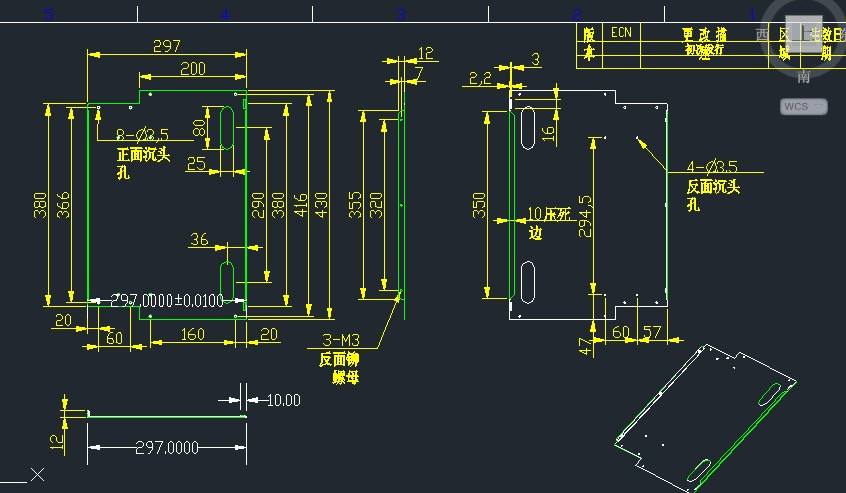The image size is (846, 493).
Task: Select the 3-M3 rivet nut leader note
Action: click(x=339, y=339)
